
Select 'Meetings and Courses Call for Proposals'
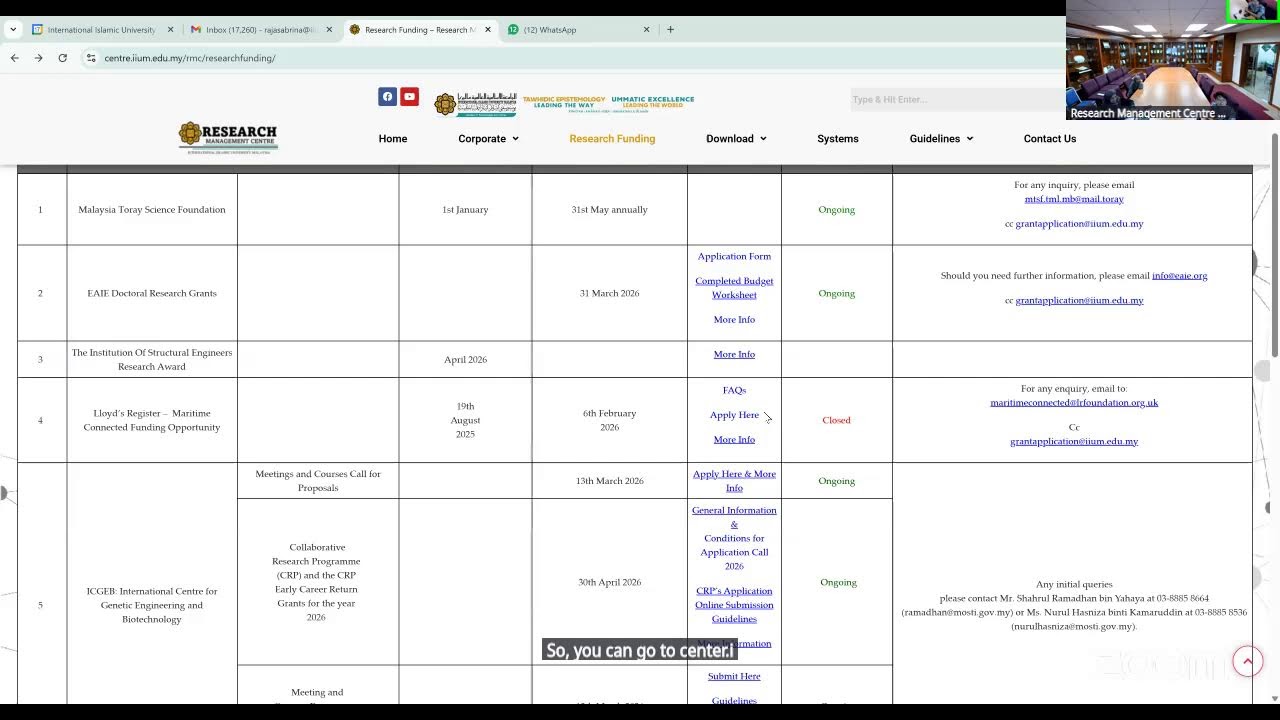click(318, 481)
